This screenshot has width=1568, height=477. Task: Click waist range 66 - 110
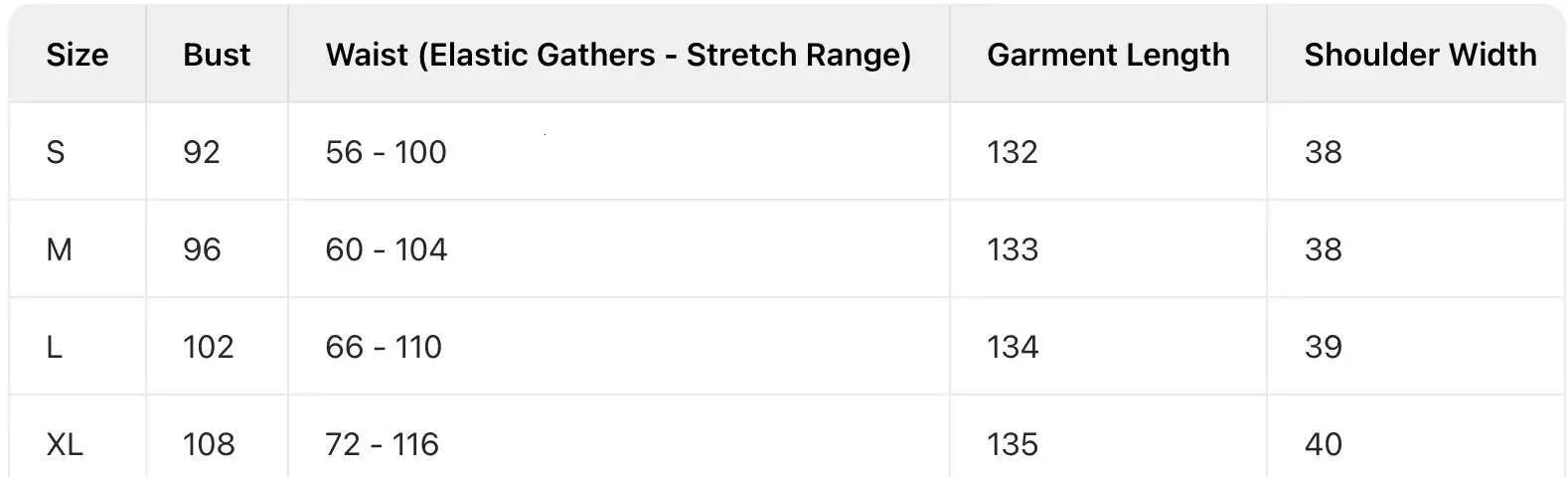point(384,347)
